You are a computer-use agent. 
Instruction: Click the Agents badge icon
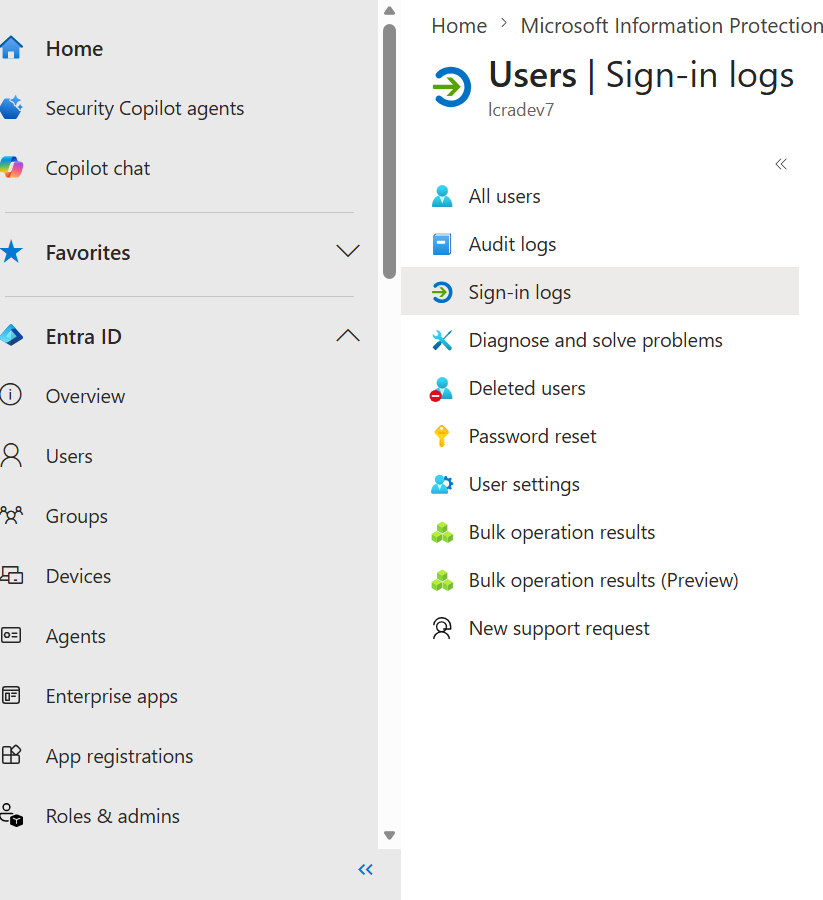click(x=11, y=635)
